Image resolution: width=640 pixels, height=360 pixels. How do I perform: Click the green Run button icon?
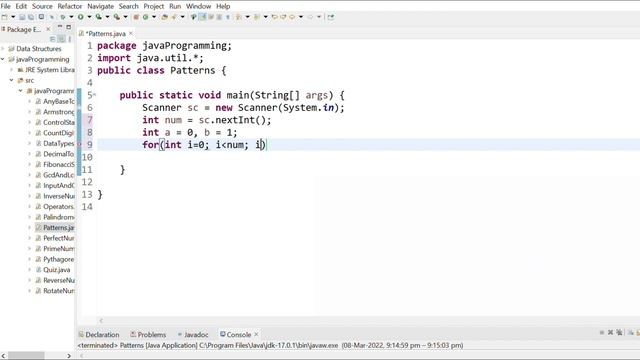pyautogui.click(x=81, y=17)
